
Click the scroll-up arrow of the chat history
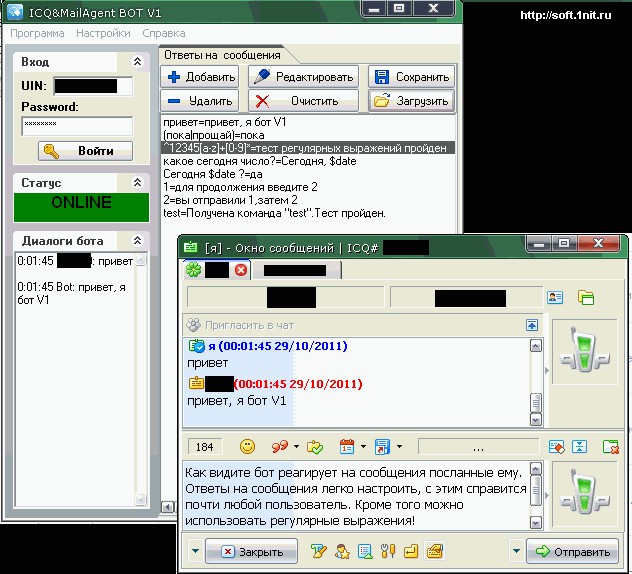536,346
